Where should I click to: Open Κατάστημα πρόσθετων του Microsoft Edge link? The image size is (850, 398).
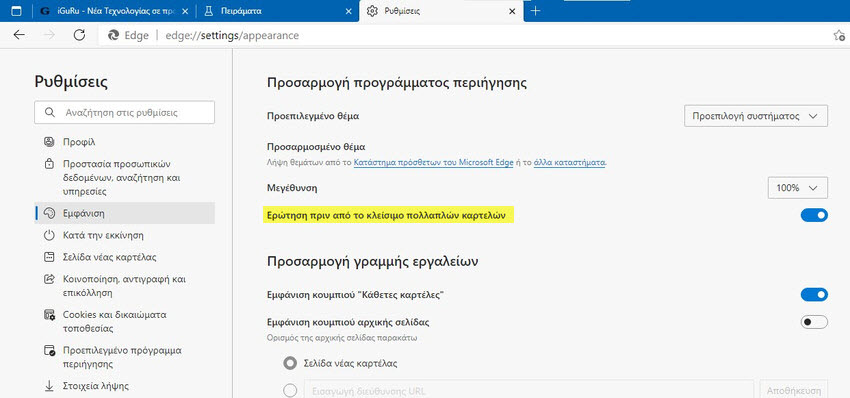433,162
